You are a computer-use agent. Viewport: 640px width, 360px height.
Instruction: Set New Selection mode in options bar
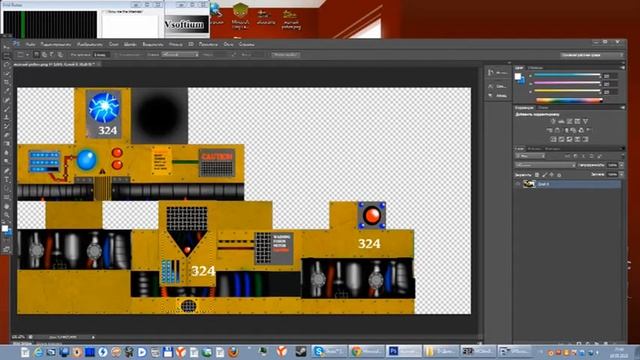coord(36,54)
